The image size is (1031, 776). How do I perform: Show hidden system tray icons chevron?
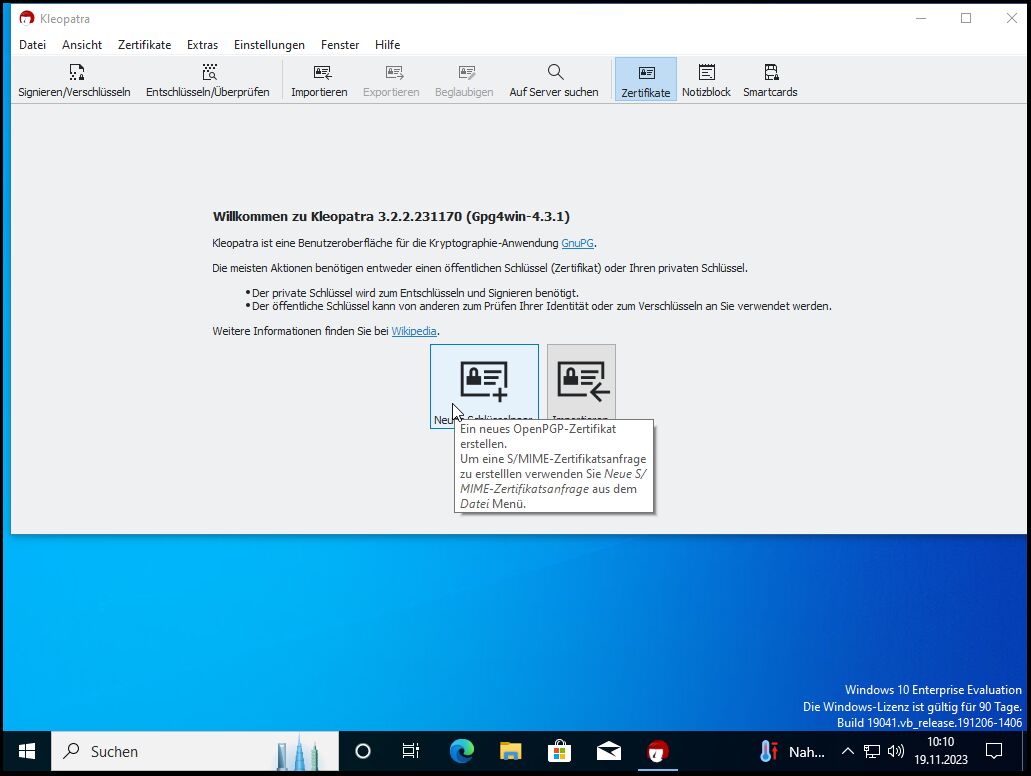pos(847,751)
